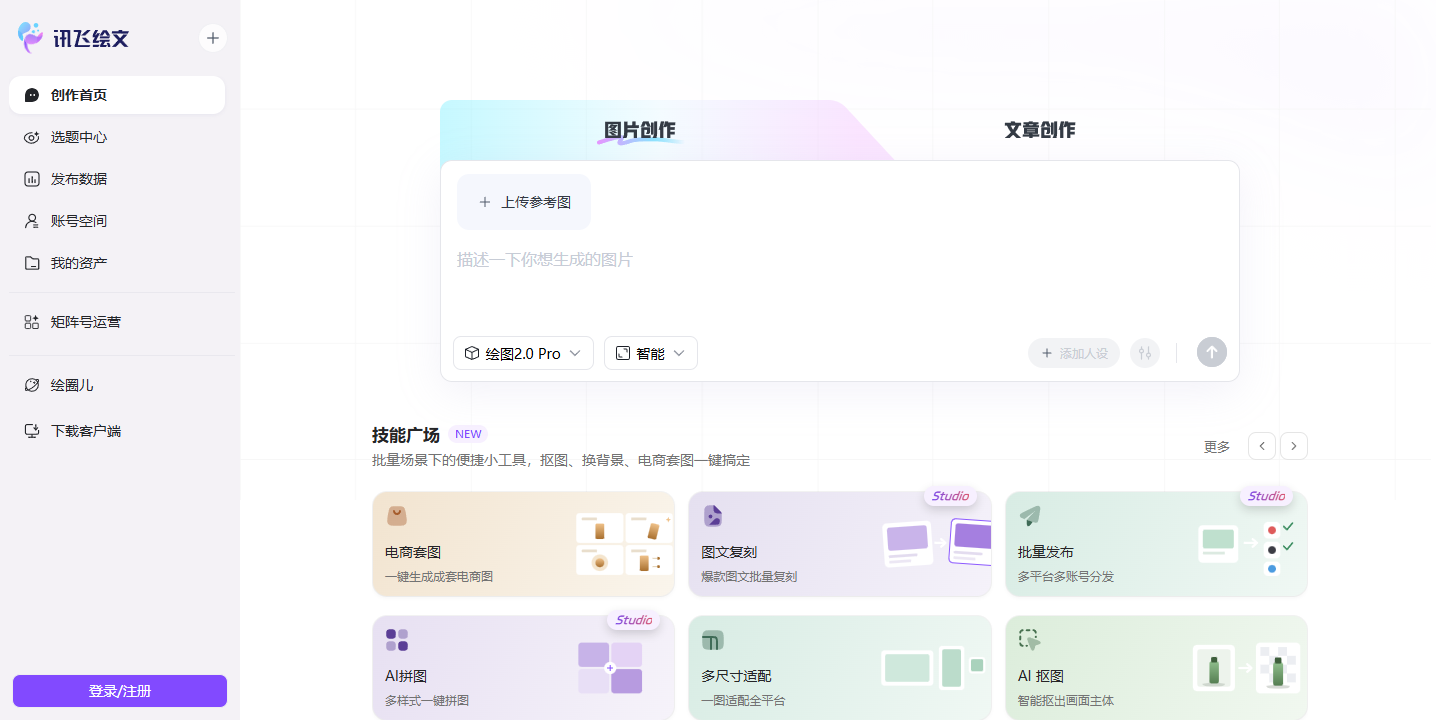Click the send arrow button
Image resolution: width=1440 pixels, height=720 pixels.
(1212, 352)
